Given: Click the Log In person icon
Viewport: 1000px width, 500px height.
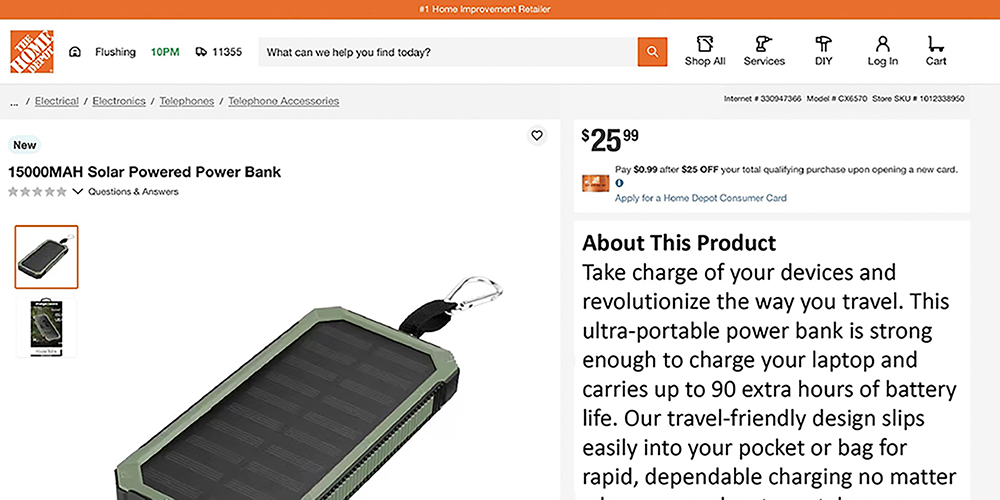Looking at the screenshot, I should 882,44.
